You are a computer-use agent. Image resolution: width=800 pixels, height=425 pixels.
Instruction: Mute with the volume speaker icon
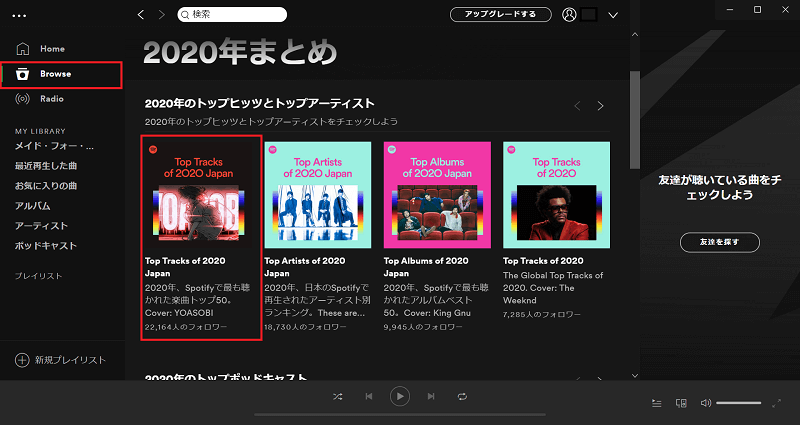pos(706,403)
